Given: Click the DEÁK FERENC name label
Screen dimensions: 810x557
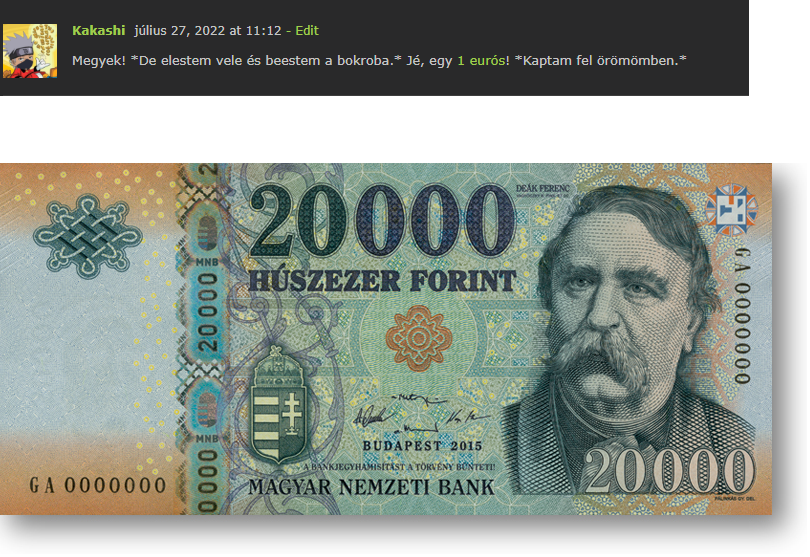Looking at the screenshot, I should [542, 189].
